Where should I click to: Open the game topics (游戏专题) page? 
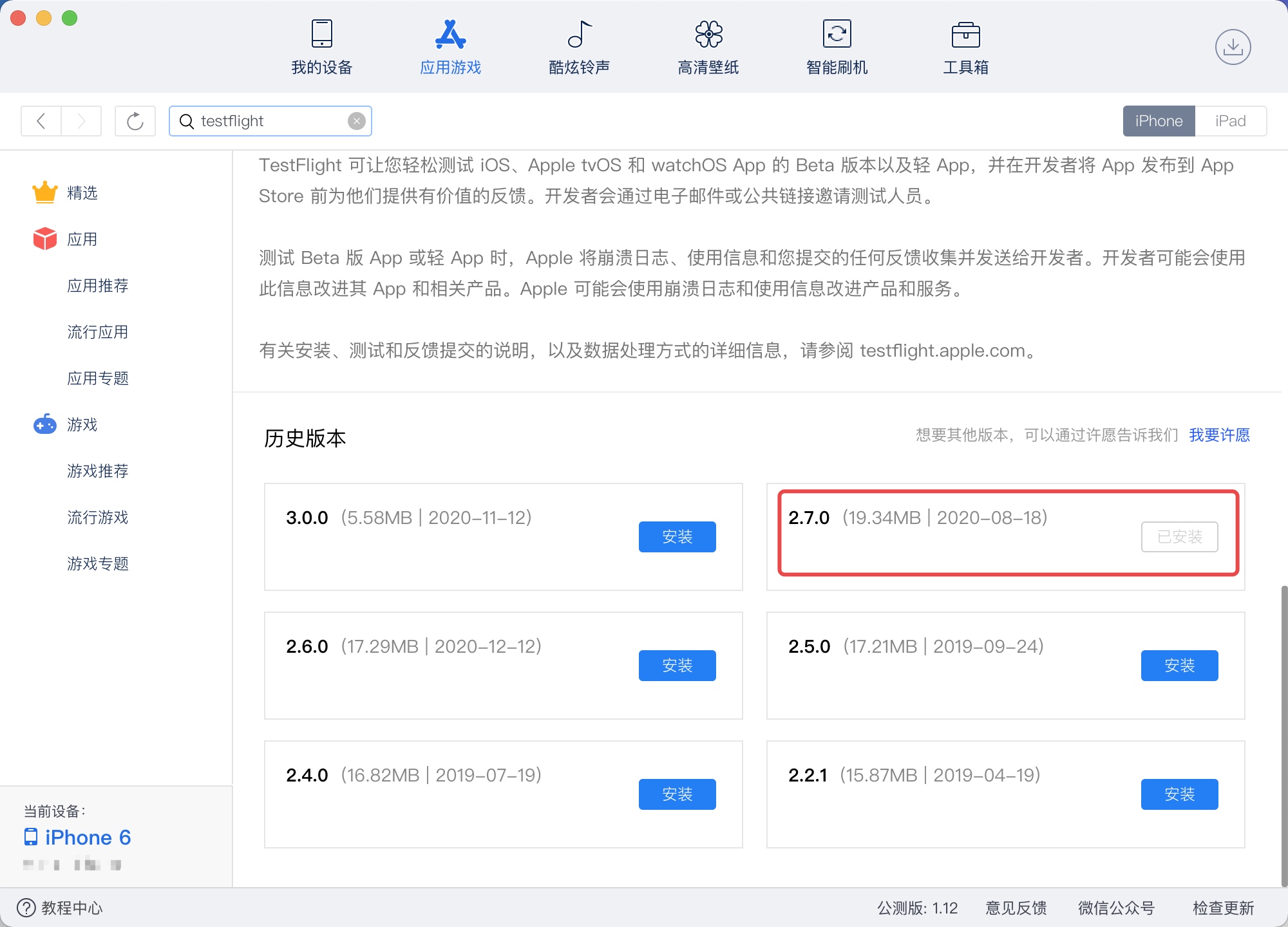(97, 564)
